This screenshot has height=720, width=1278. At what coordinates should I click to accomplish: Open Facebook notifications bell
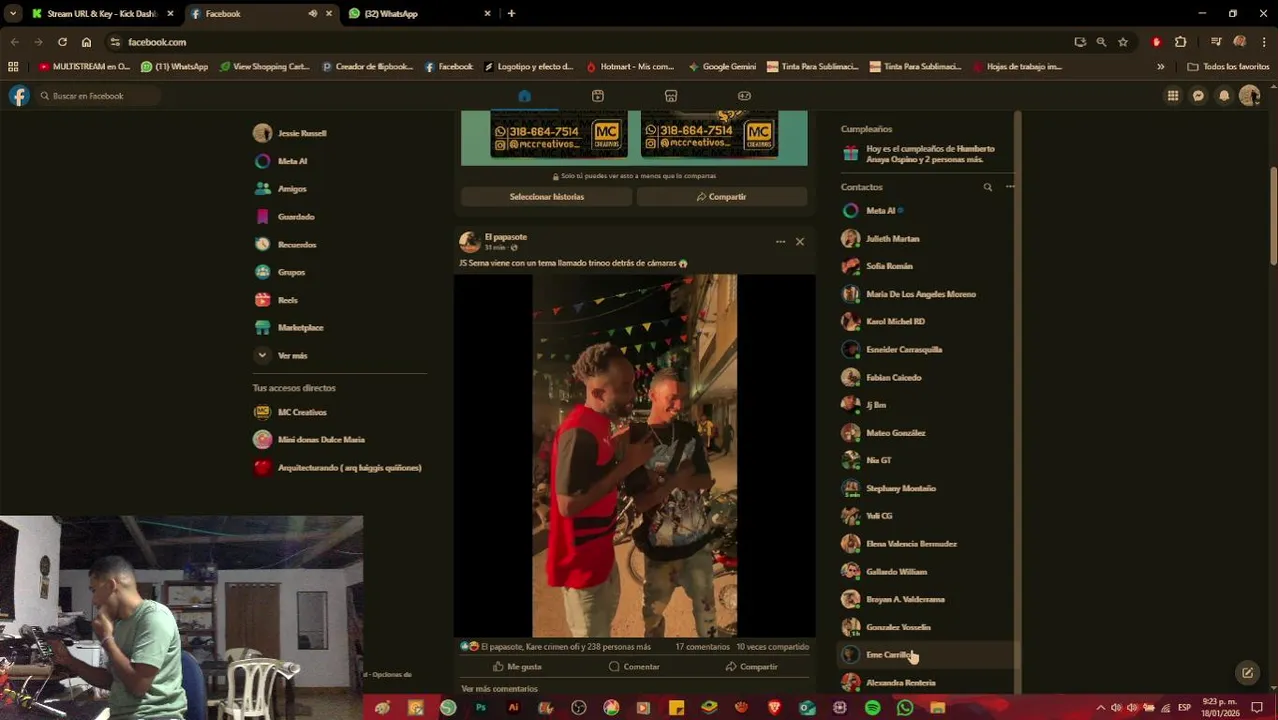click(1224, 96)
